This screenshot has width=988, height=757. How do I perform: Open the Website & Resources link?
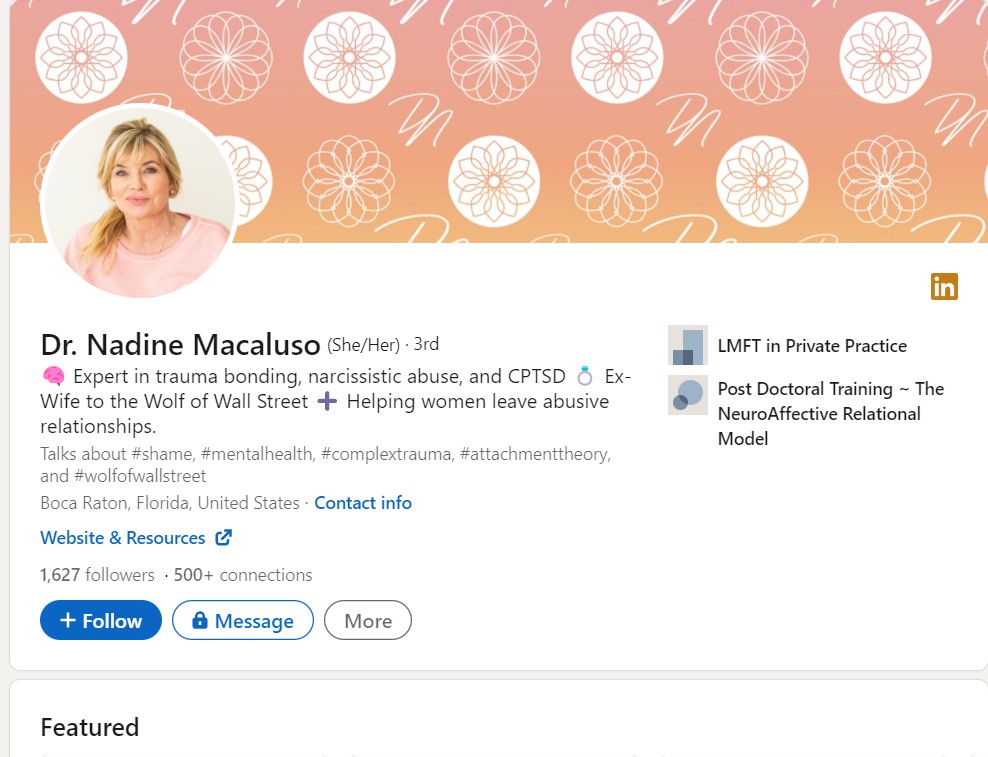136,538
